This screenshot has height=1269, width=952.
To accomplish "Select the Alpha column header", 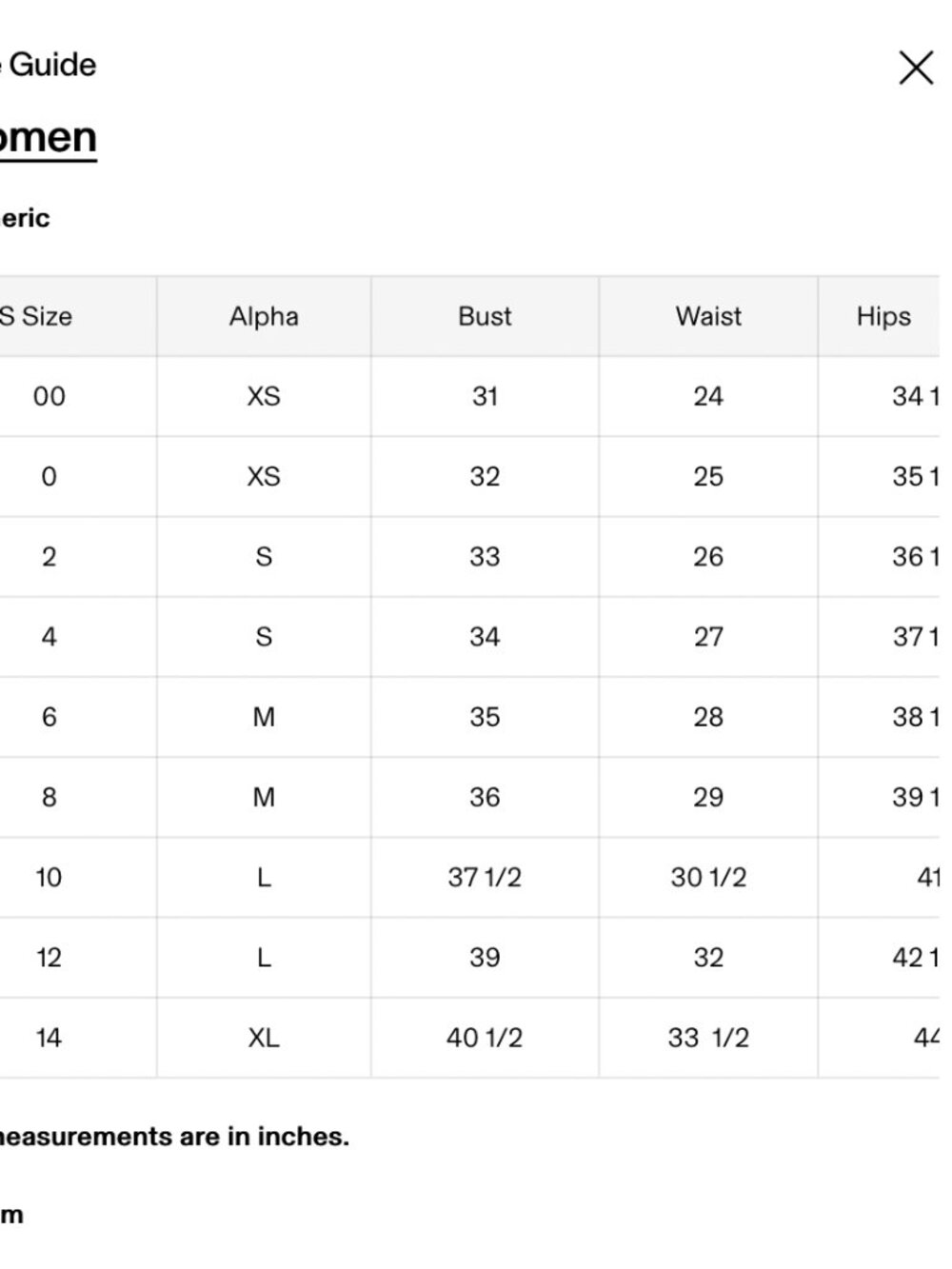I will click(264, 317).
